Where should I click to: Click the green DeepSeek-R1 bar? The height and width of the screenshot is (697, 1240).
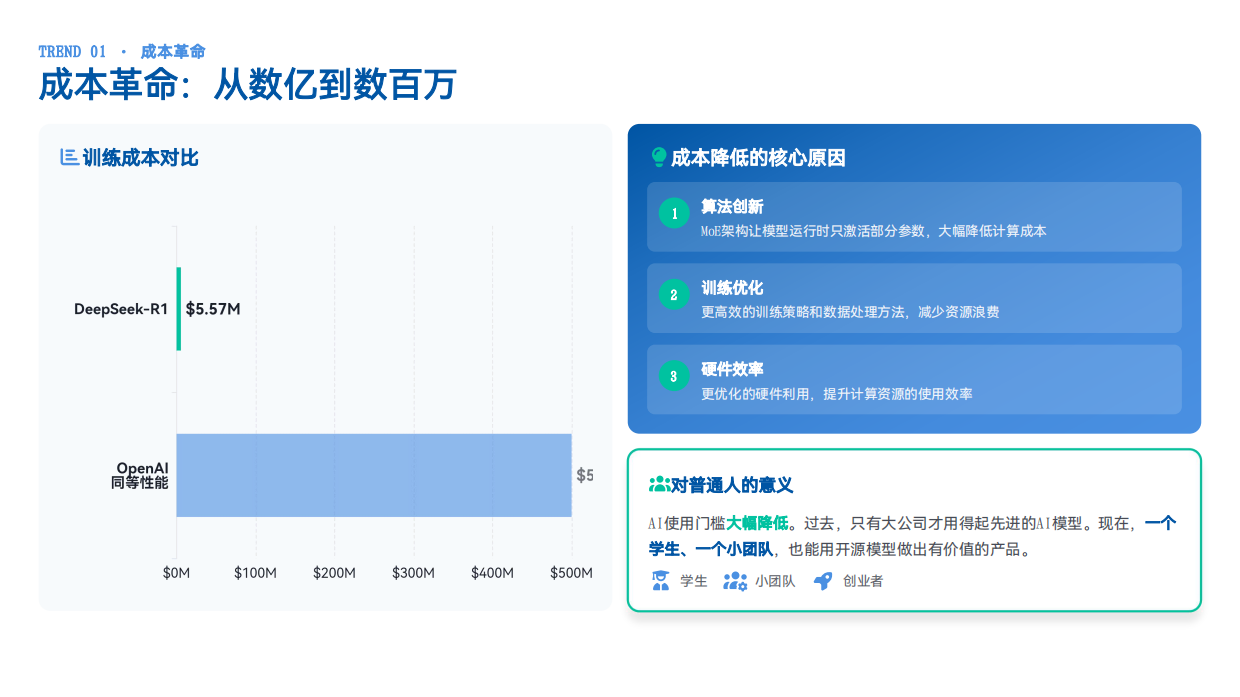click(179, 309)
